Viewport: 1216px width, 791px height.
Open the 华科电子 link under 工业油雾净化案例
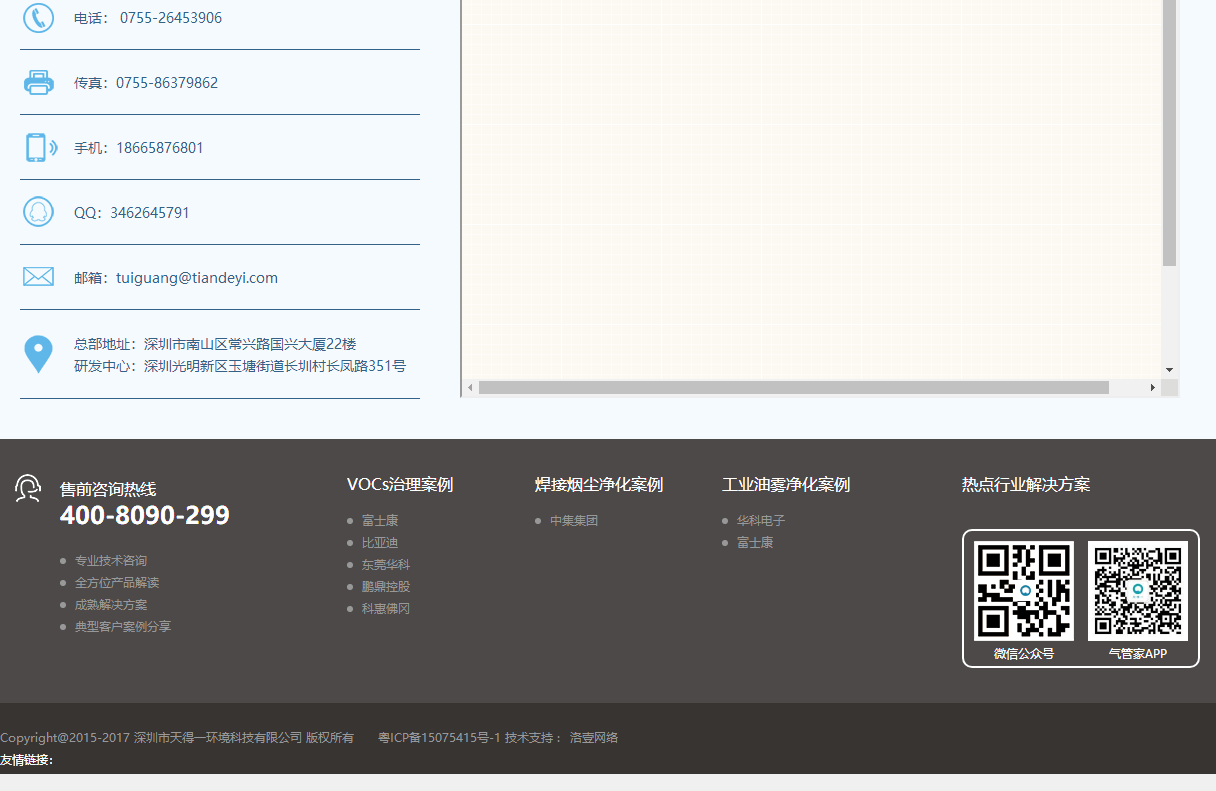[760, 520]
